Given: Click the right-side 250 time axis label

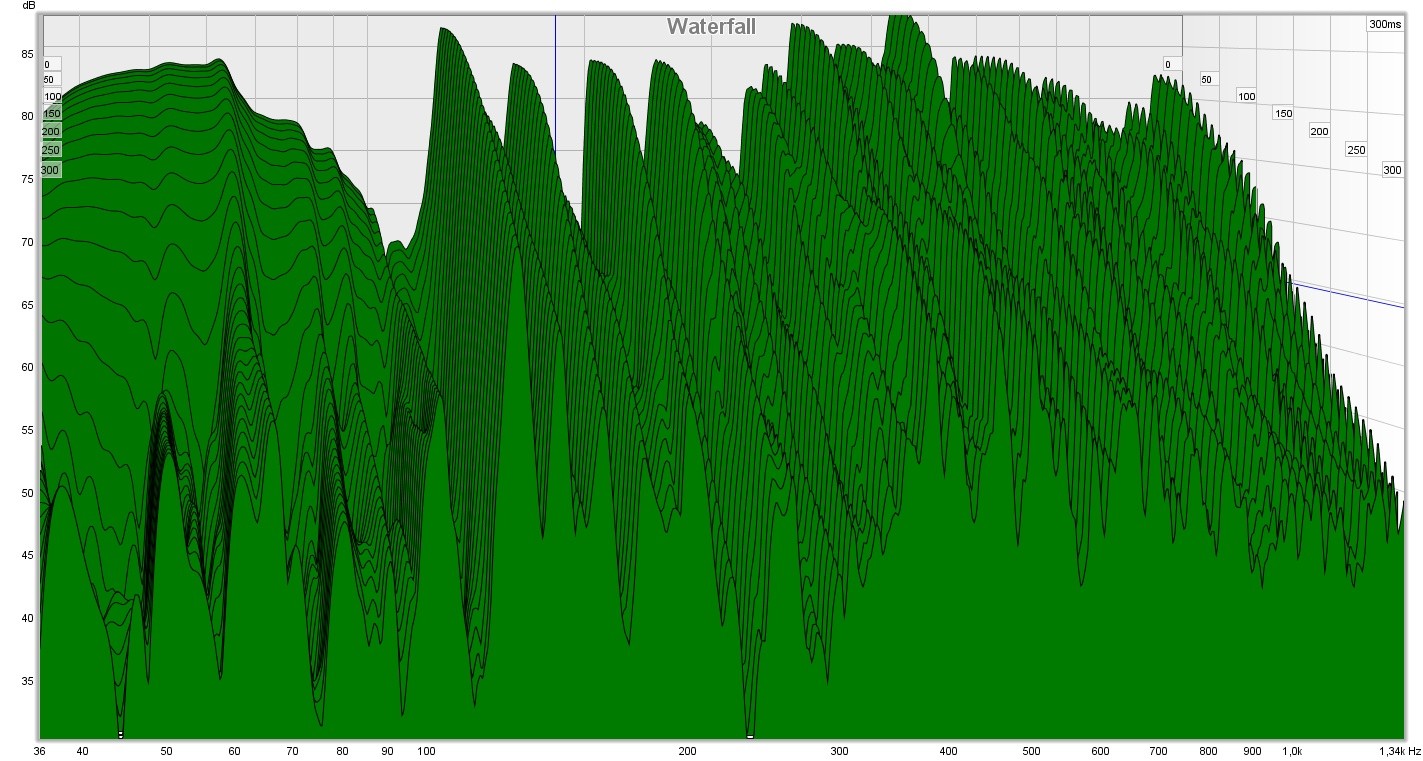Looking at the screenshot, I should click(x=1356, y=150).
